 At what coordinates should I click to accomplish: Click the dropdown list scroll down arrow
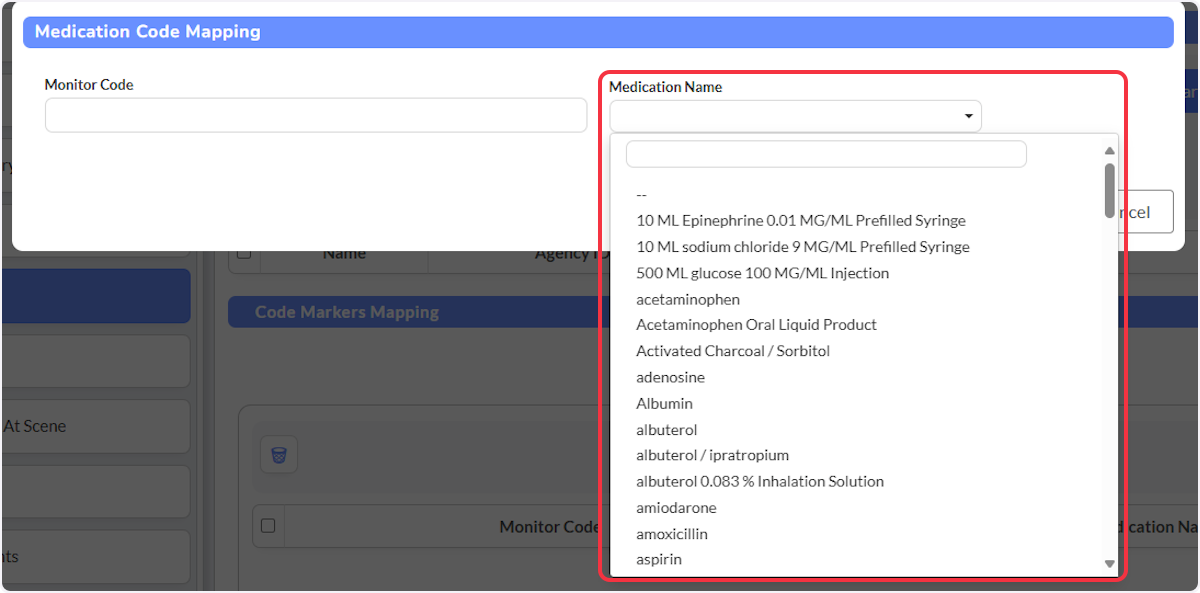point(1109,564)
